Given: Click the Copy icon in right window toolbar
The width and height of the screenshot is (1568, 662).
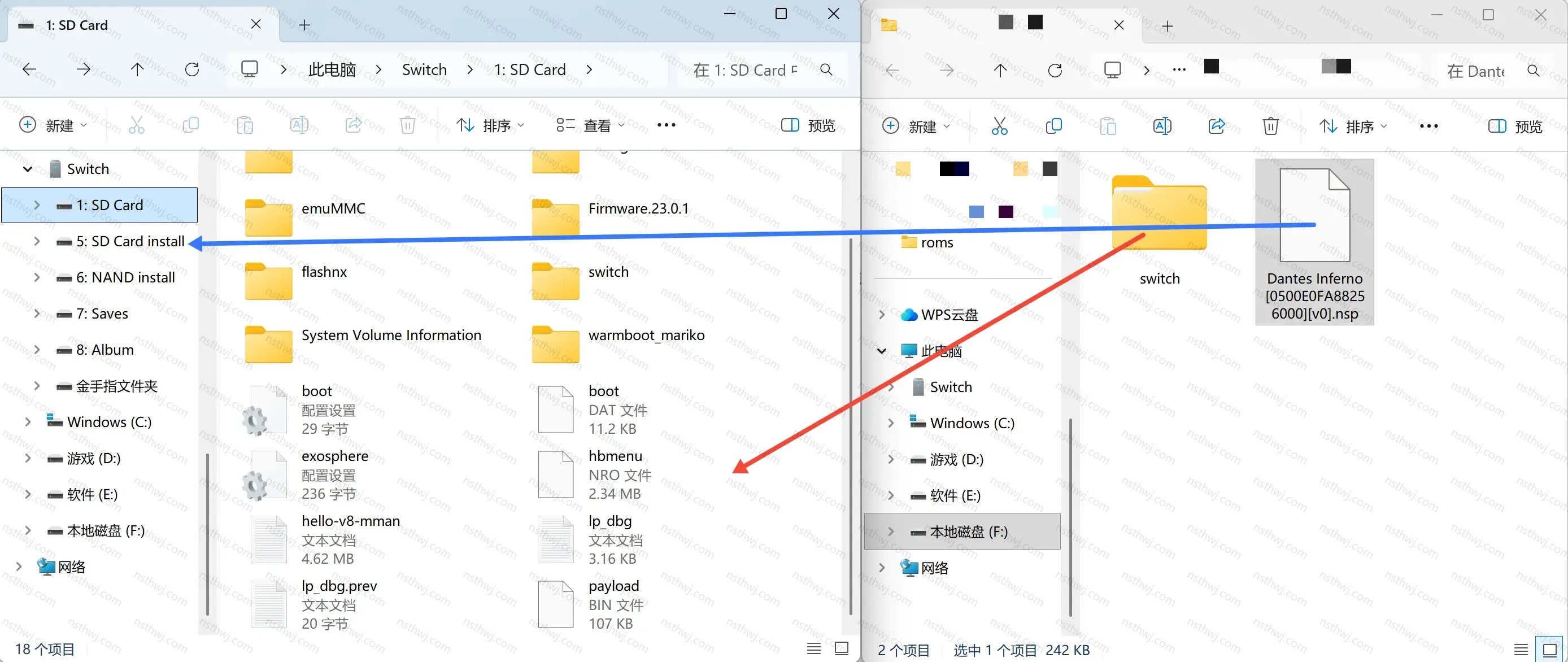Looking at the screenshot, I should pyautogui.click(x=1053, y=126).
